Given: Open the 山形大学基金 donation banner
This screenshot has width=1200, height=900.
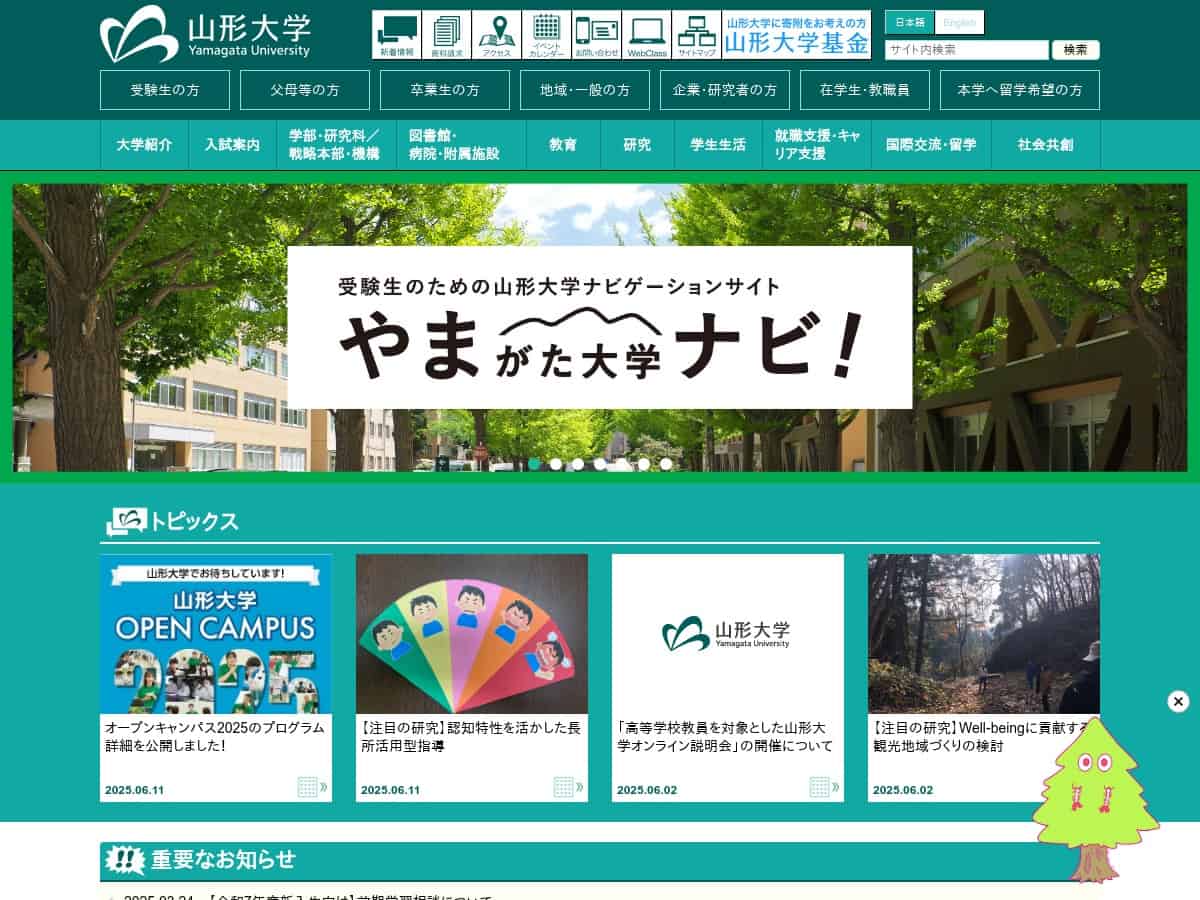Looking at the screenshot, I should [x=796, y=35].
